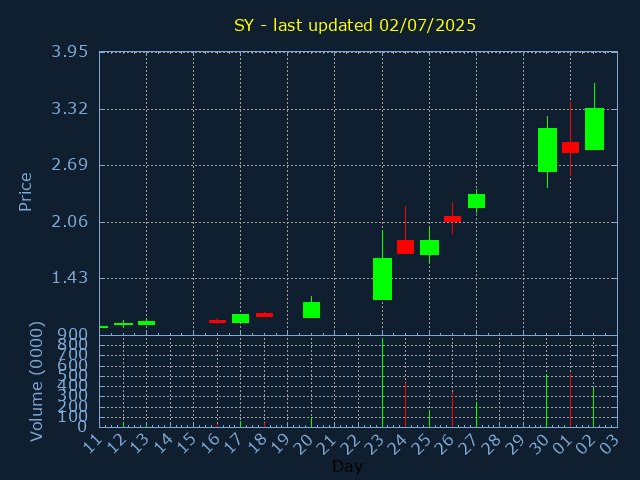The height and width of the screenshot is (480, 640).
Task: Click the day label 22 on x-axis
Action: pos(351,444)
